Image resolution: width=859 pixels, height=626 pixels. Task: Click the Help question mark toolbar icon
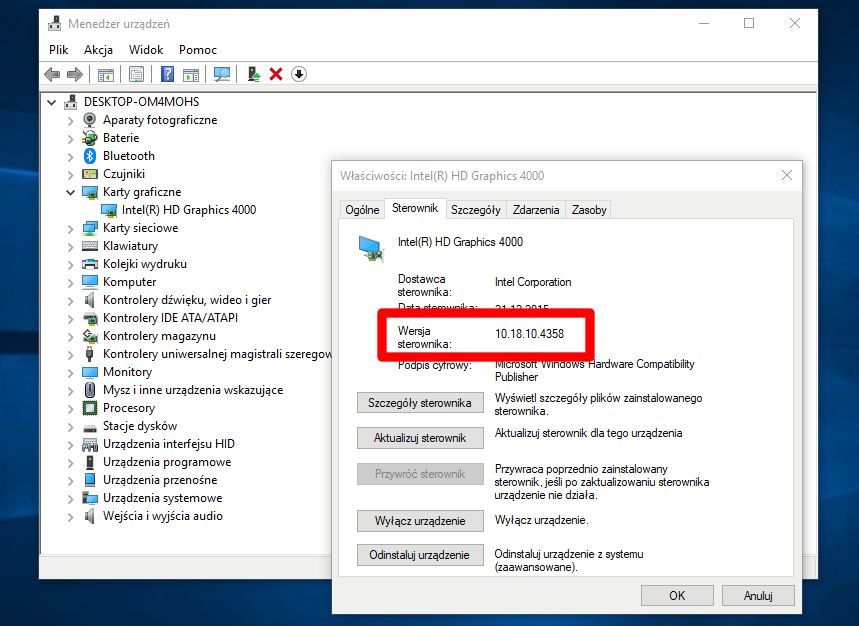[x=168, y=74]
